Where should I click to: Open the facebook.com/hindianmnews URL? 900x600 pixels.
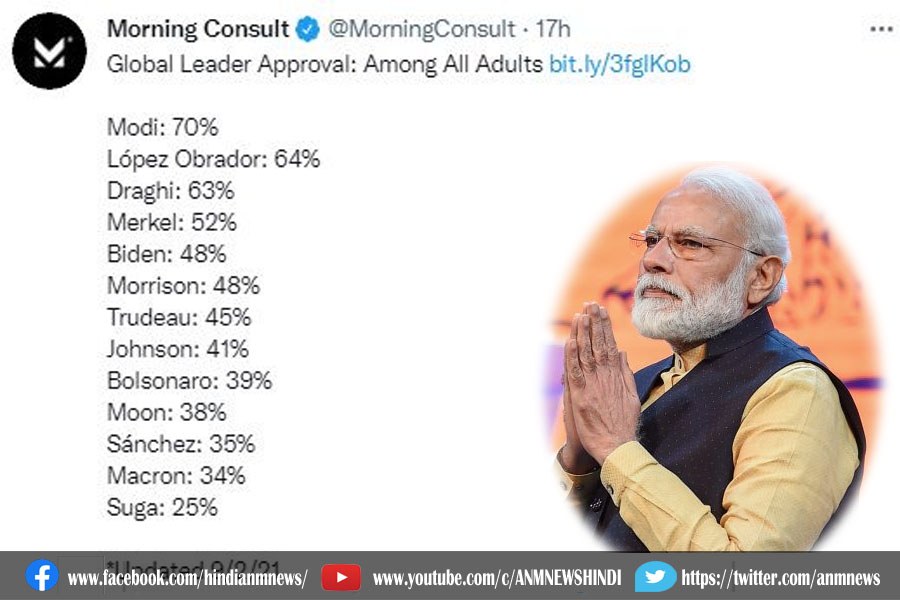pyautogui.click(x=187, y=578)
